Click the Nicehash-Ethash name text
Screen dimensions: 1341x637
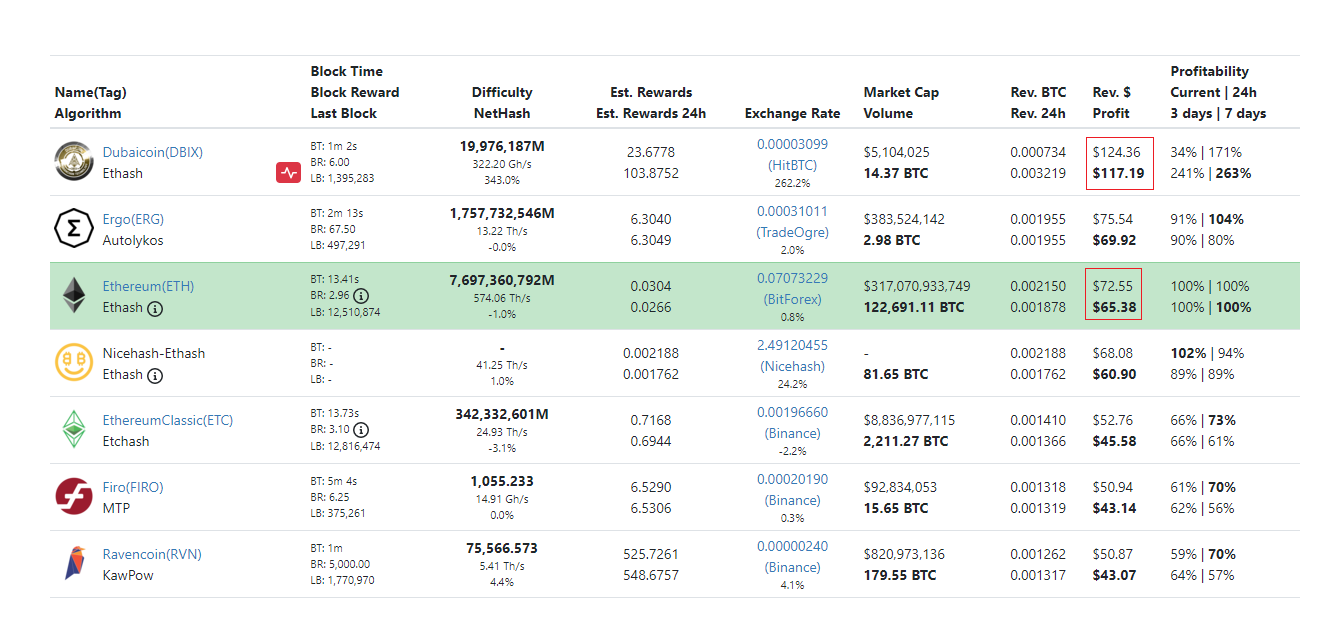pos(154,353)
